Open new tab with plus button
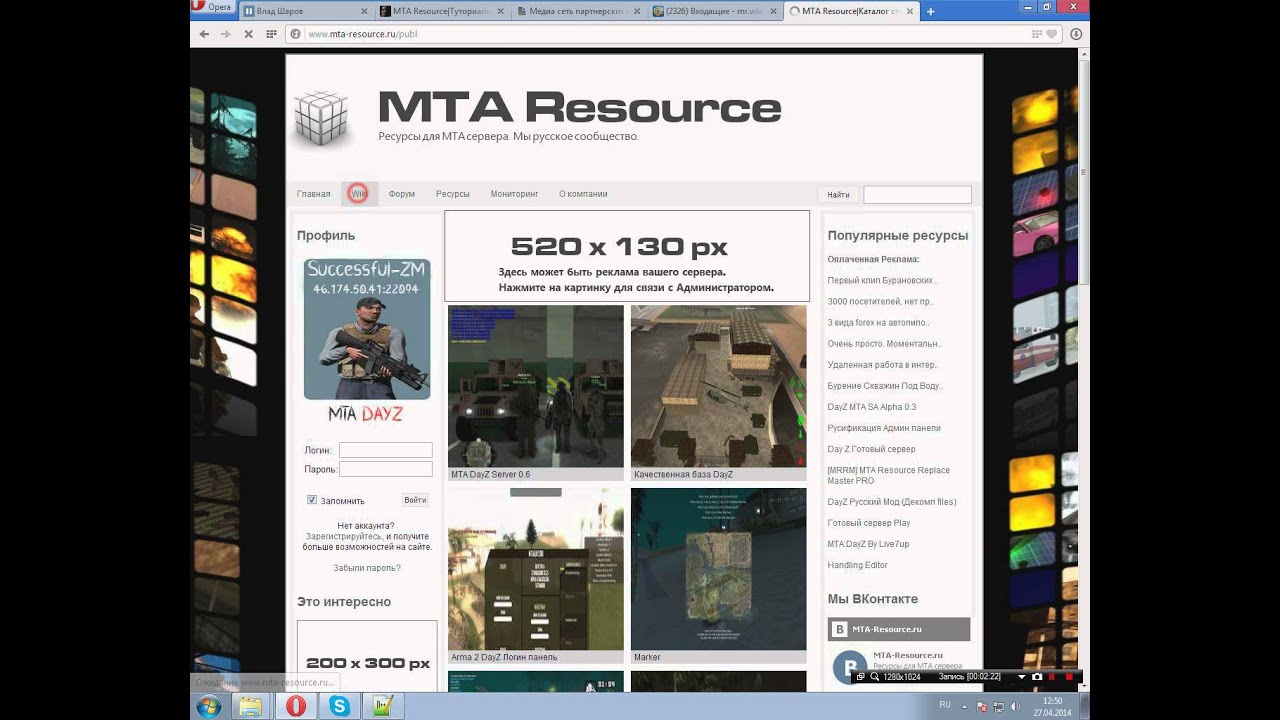 pyautogui.click(x=931, y=12)
